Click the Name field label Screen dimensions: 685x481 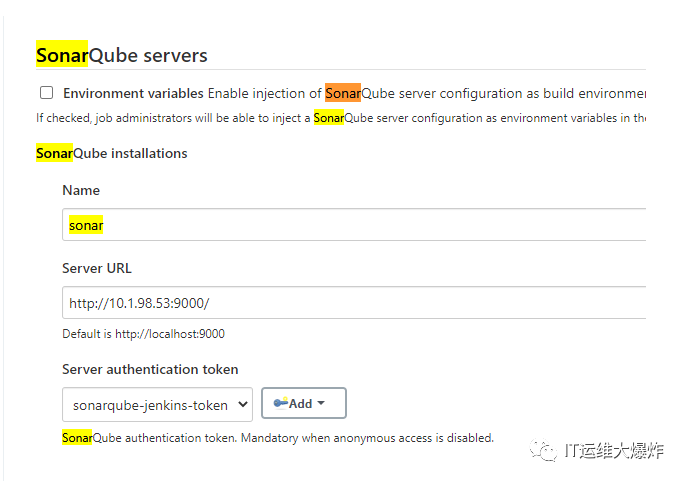point(81,190)
